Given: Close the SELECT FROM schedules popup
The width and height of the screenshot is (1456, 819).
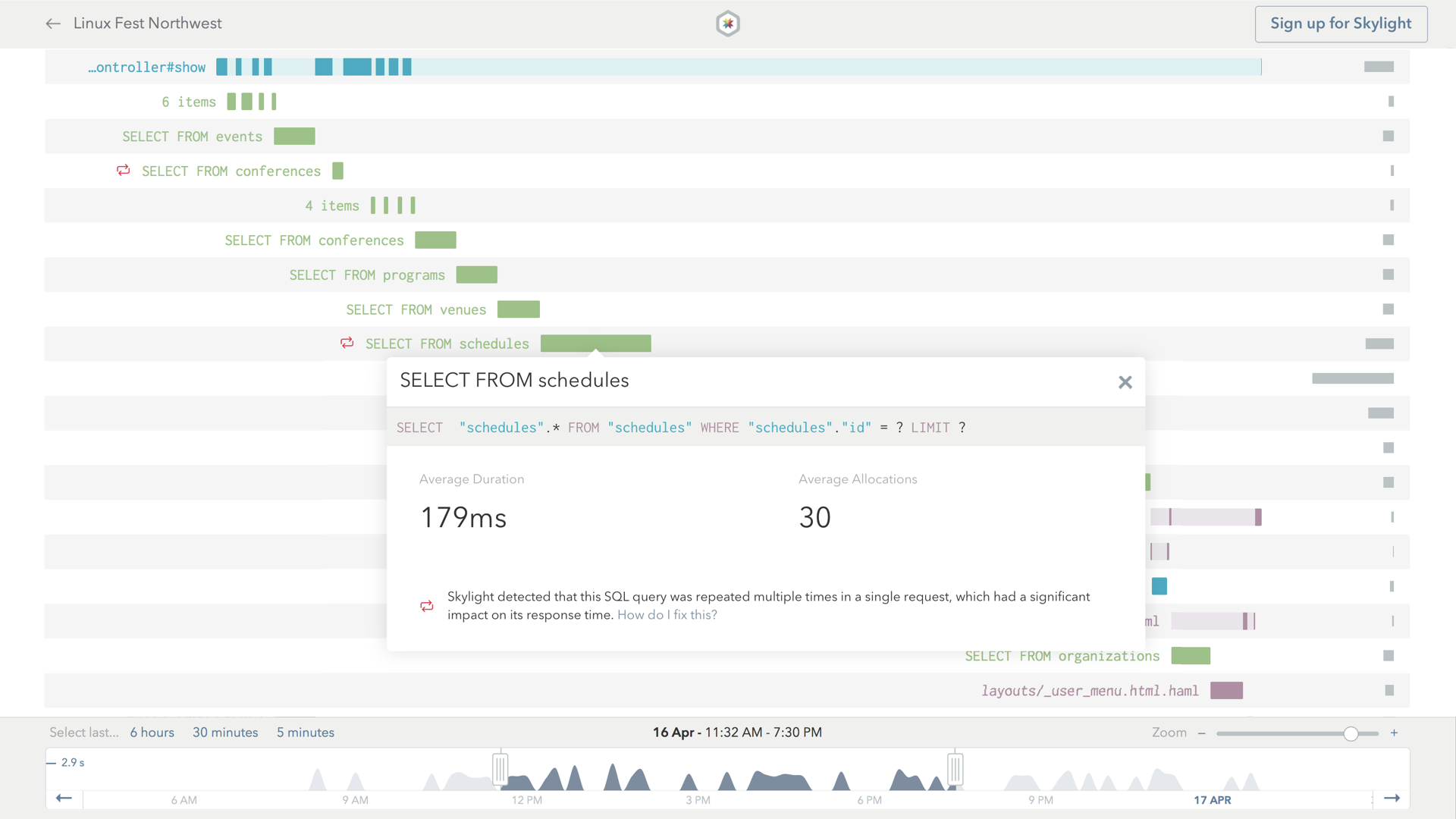Looking at the screenshot, I should pyautogui.click(x=1125, y=382).
